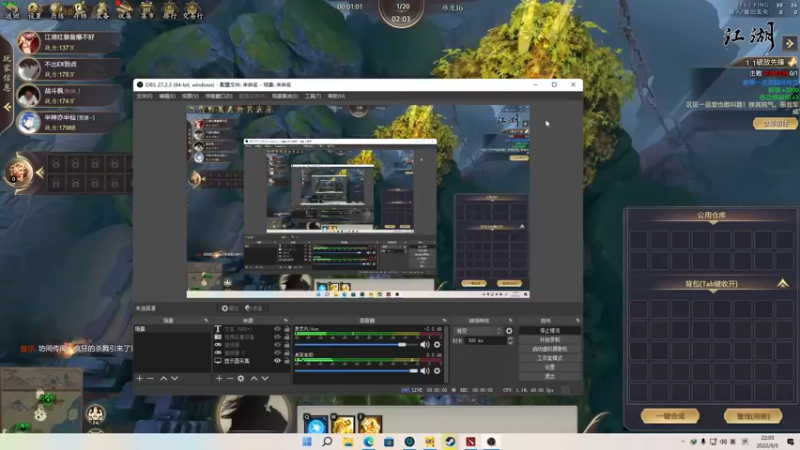Open the 装备 equipment icon in game top bar
The width and height of the screenshot is (800, 450).
(102, 9)
